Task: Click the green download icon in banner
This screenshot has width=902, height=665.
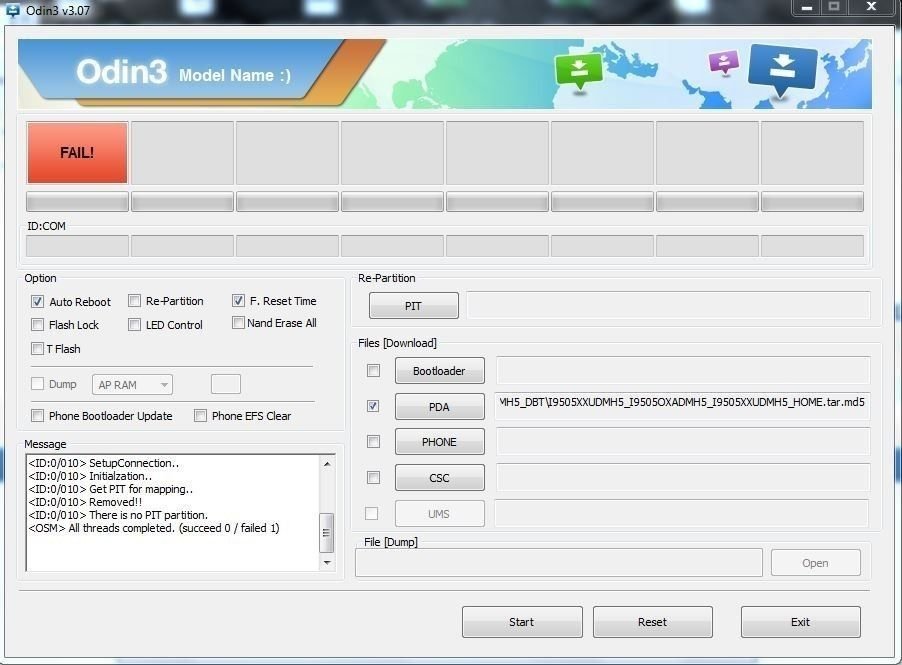Action: point(578,71)
